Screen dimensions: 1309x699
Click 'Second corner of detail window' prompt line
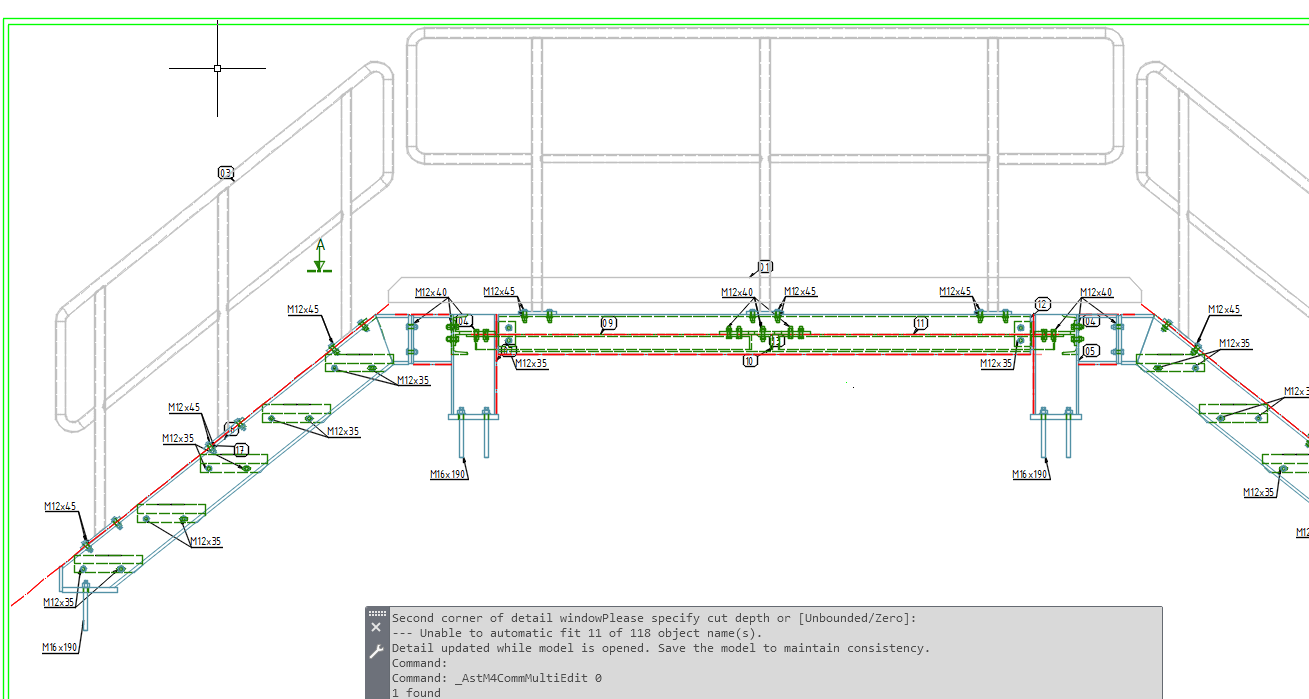tap(654, 618)
